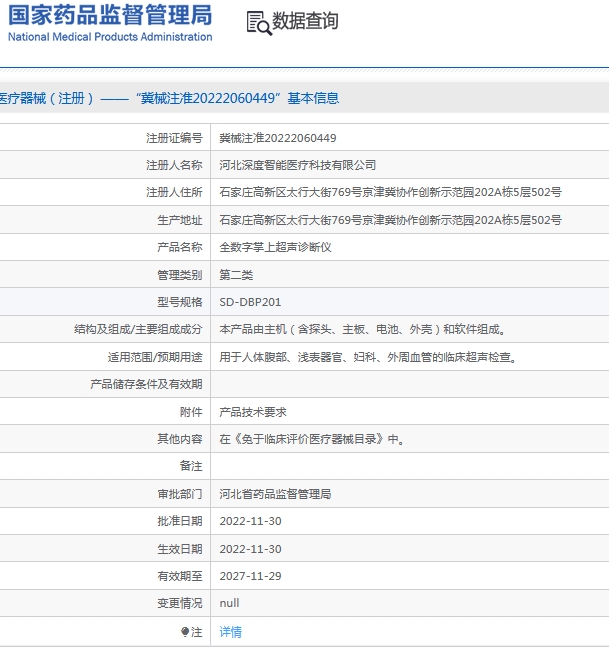Viewport: 609px width, 650px height.
Task: Click the 适用范围/预期用途 label
Action: (155, 357)
